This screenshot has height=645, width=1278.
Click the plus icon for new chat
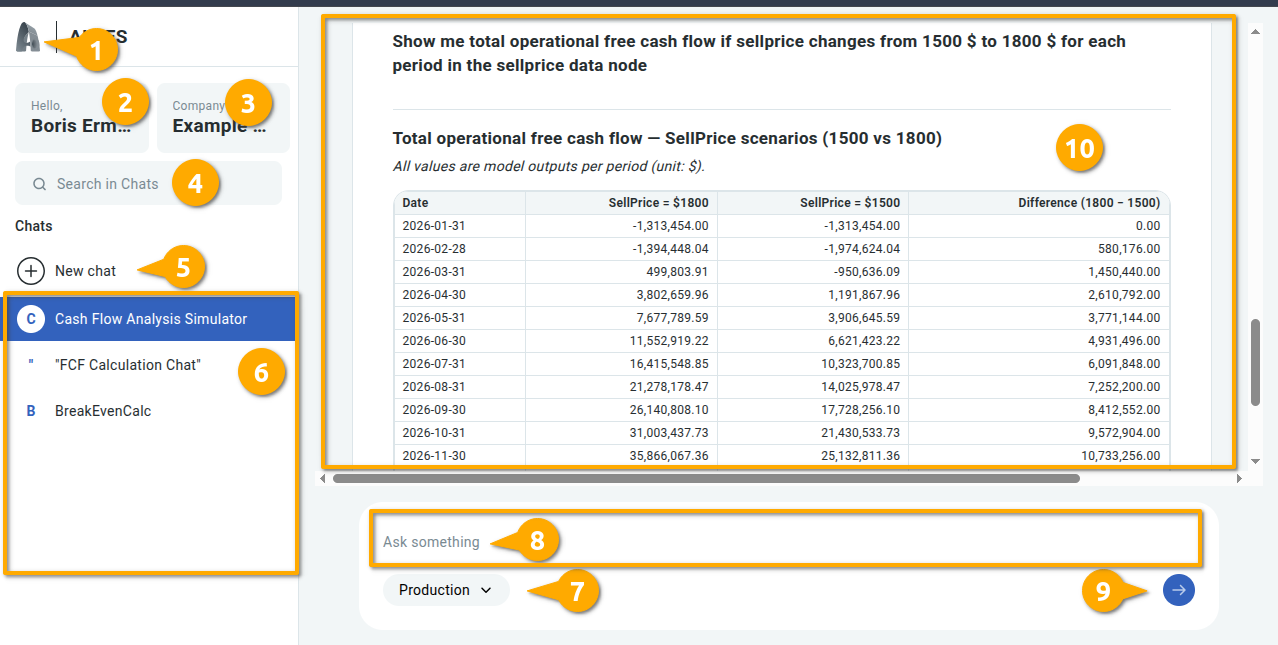[x=31, y=271]
